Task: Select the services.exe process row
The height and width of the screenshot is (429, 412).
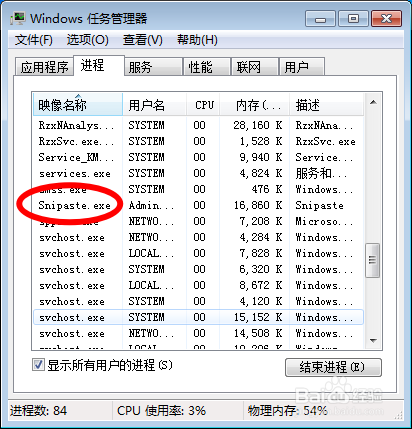Action: coord(198,173)
